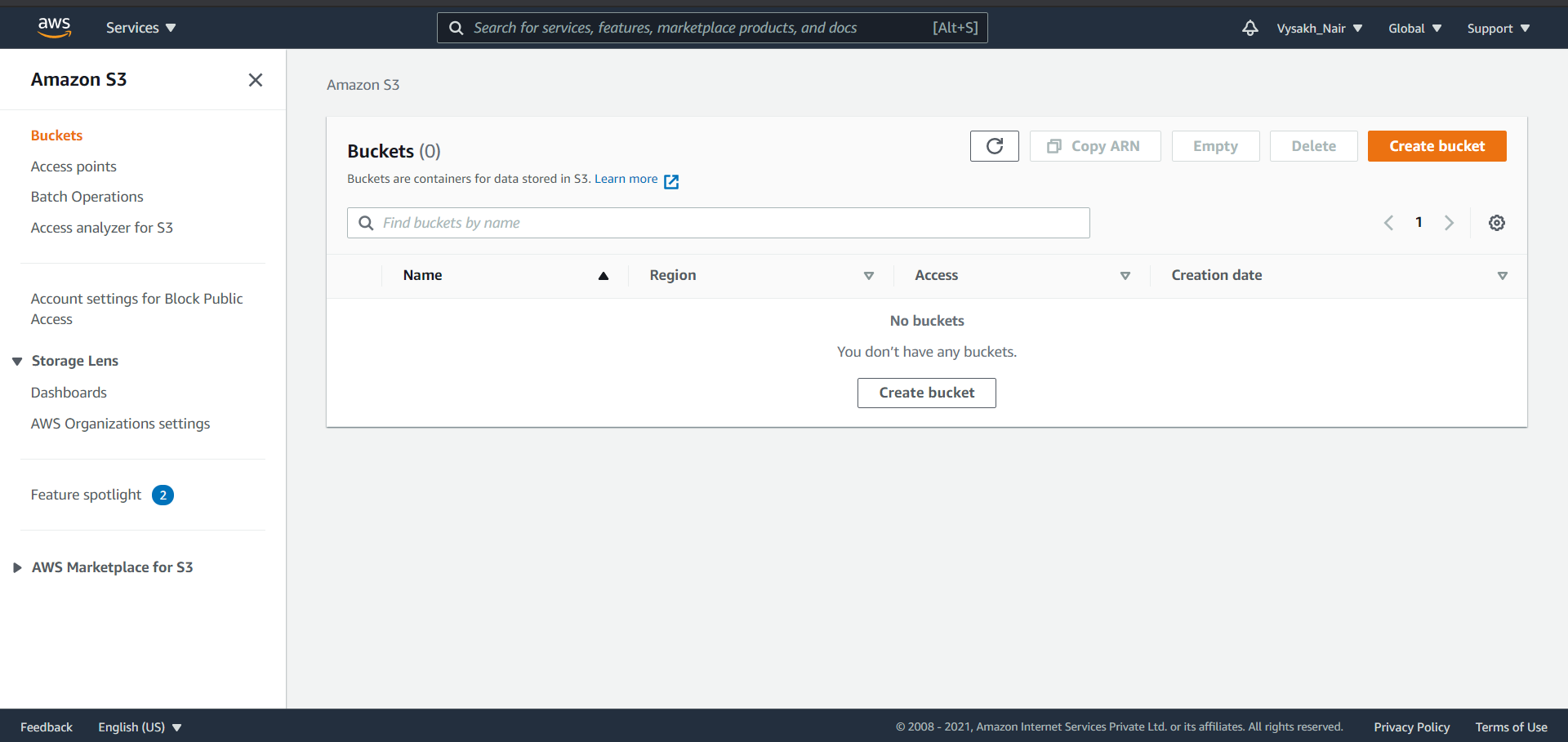The image size is (1568, 742).
Task: Click the Name column header
Action: (422, 276)
